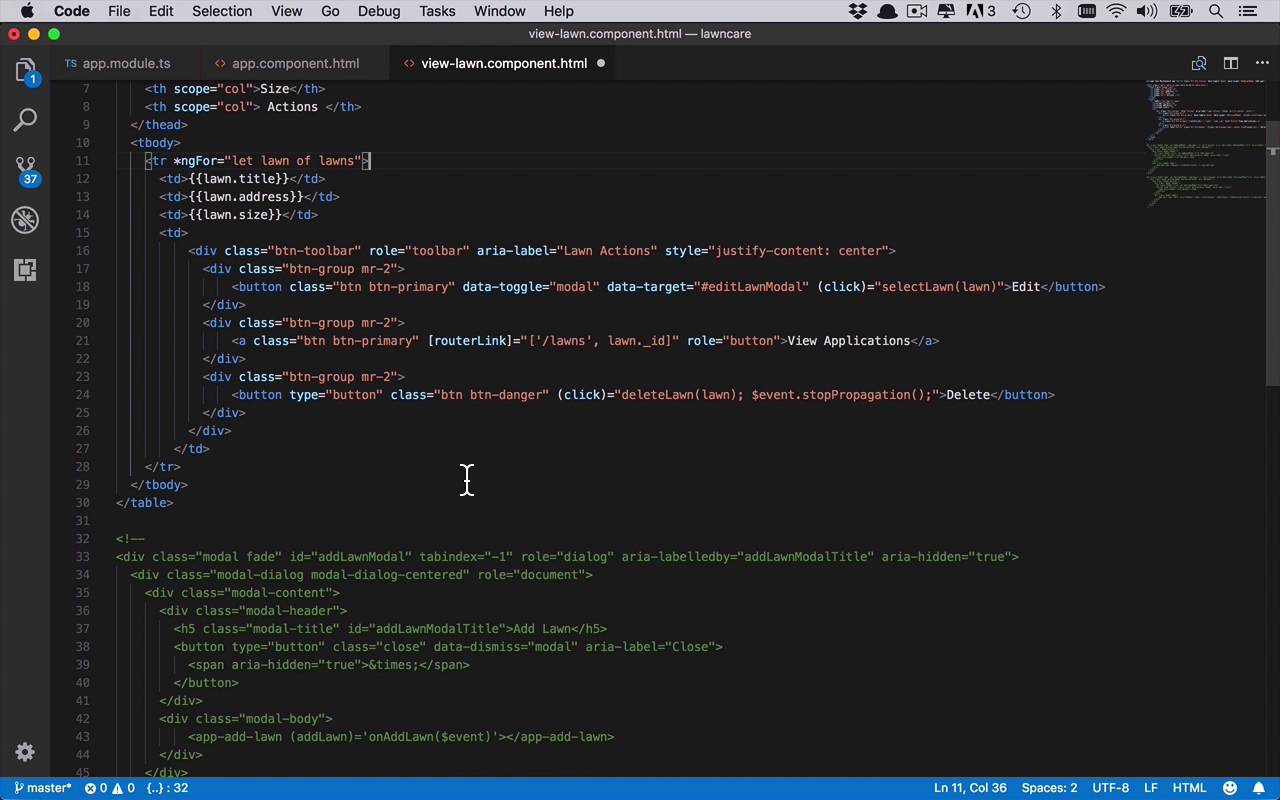
Task: Place cursor on ngFor "let lawn of lawns"
Action: 294,160
